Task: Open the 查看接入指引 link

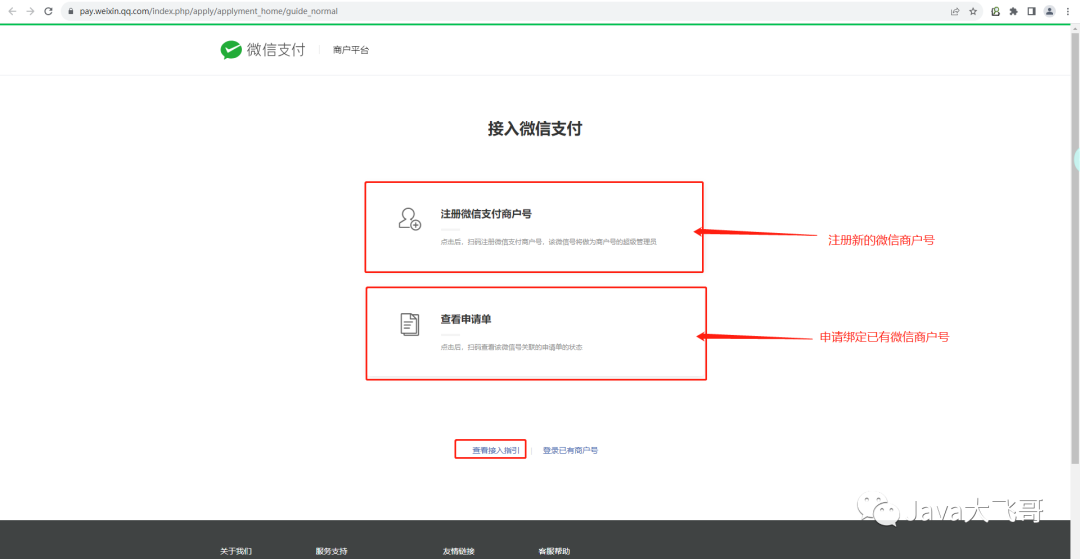Action: (495, 450)
